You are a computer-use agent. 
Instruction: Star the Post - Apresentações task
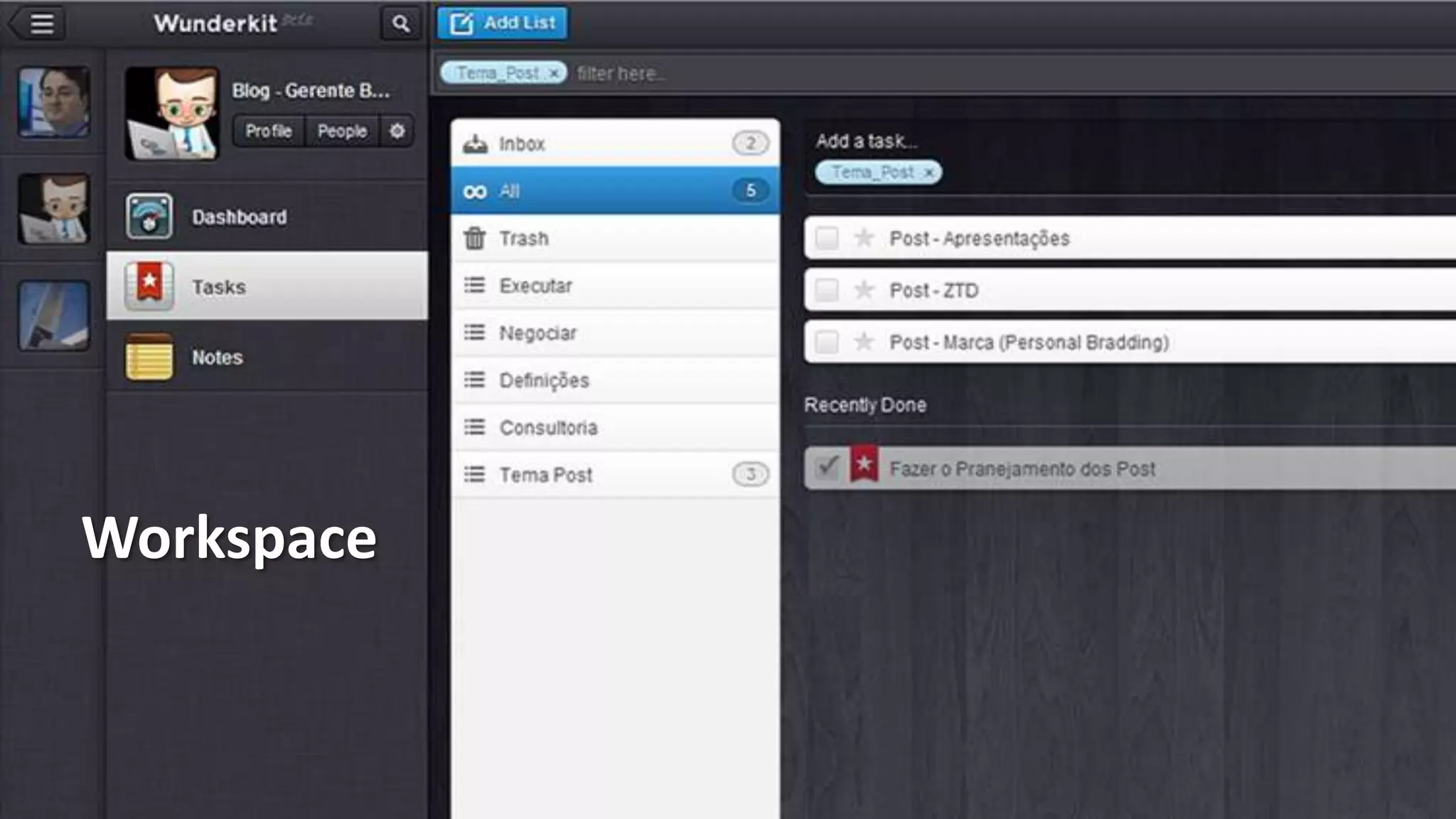864,238
